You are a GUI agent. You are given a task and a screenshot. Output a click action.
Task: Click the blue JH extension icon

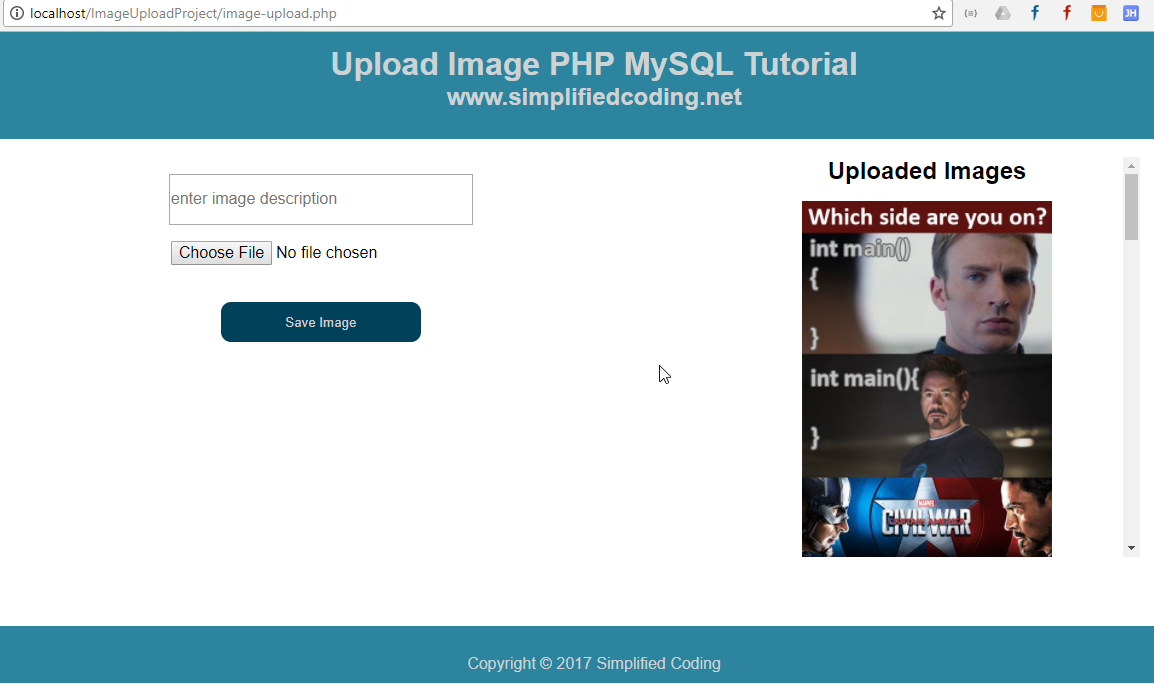pos(1130,13)
